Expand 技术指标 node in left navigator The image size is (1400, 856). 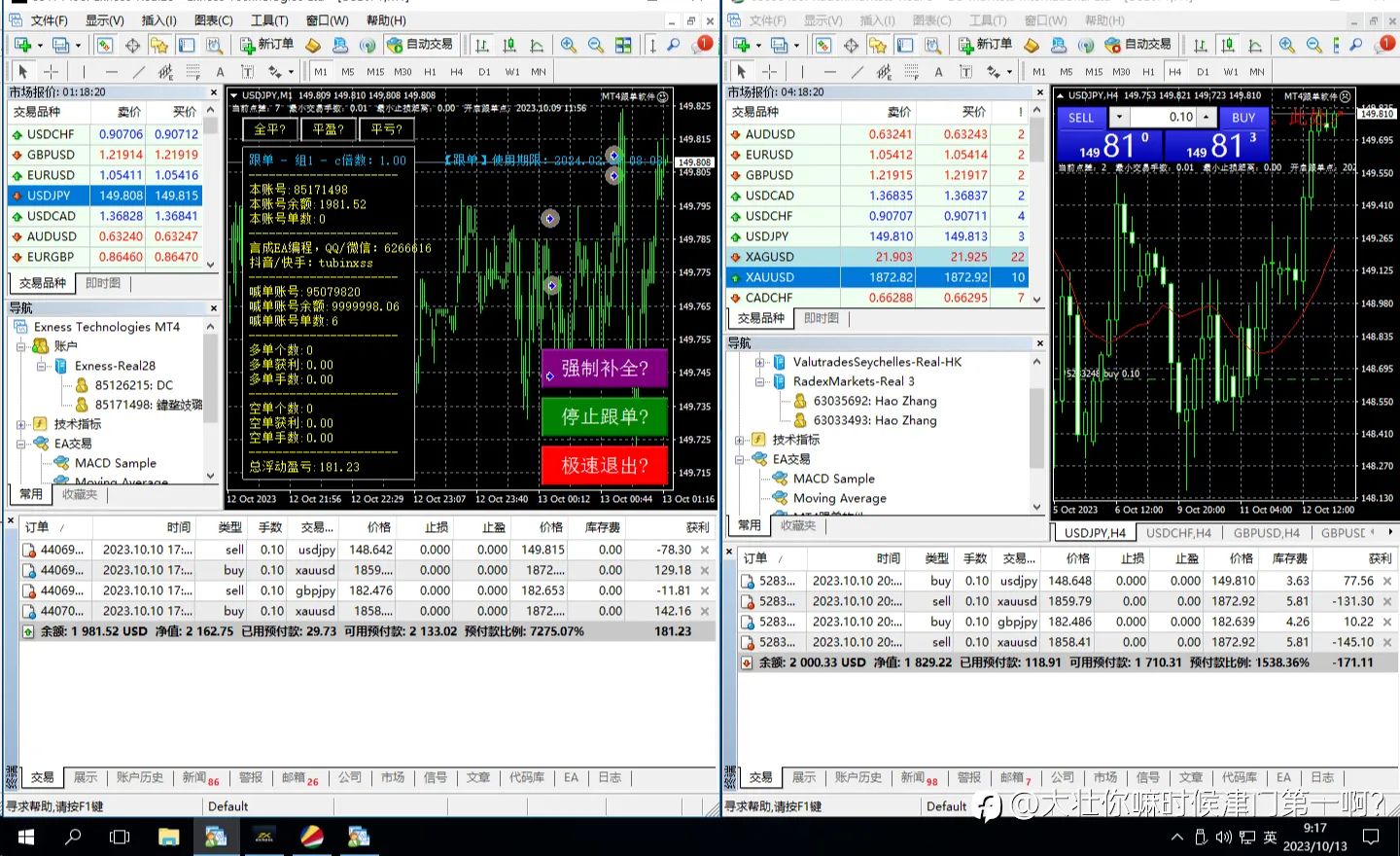21,424
